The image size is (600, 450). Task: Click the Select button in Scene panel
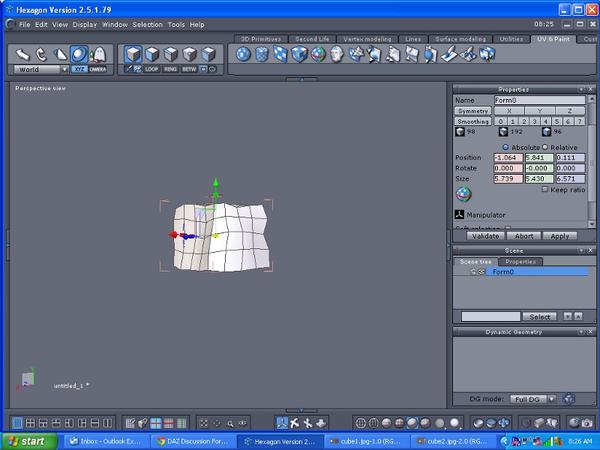pos(540,317)
